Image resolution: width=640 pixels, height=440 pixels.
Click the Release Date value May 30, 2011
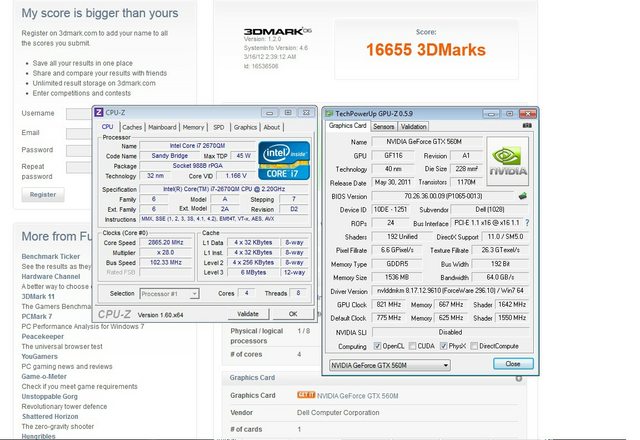pos(393,182)
